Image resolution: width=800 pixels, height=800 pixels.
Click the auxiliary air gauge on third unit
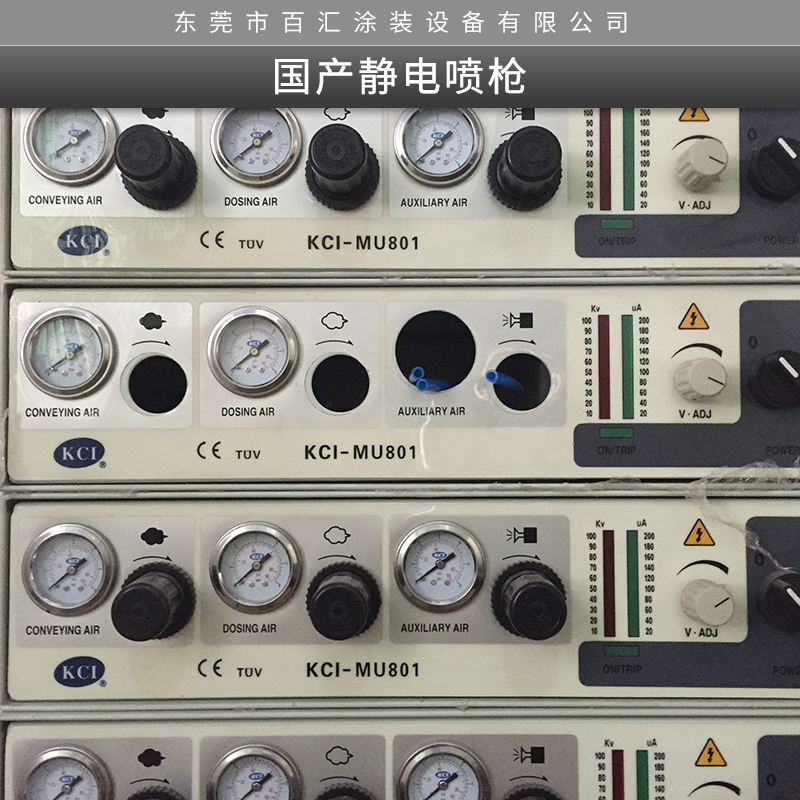point(440,566)
